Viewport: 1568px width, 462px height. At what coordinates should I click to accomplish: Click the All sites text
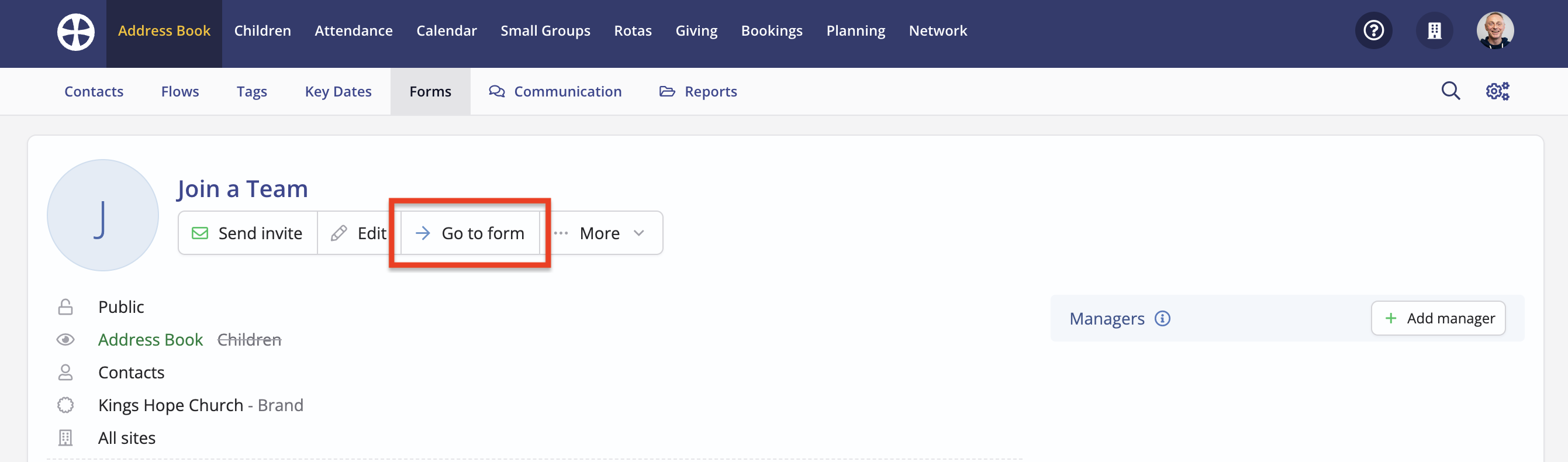click(127, 437)
